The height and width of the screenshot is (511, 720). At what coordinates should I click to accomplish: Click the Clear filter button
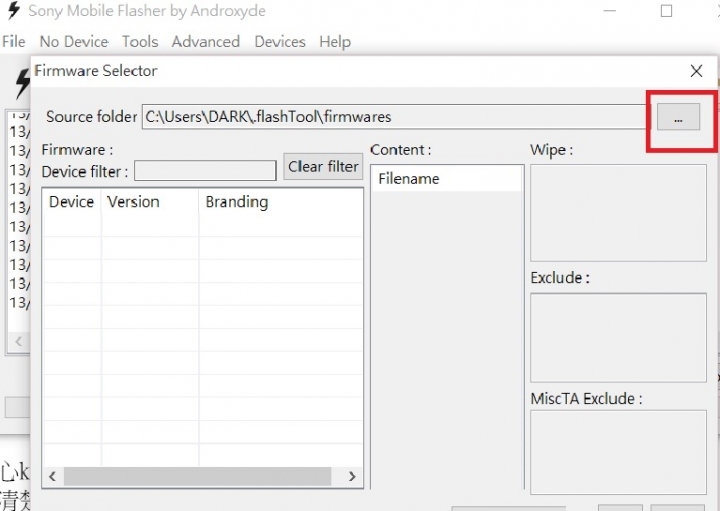[x=323, y=166]
